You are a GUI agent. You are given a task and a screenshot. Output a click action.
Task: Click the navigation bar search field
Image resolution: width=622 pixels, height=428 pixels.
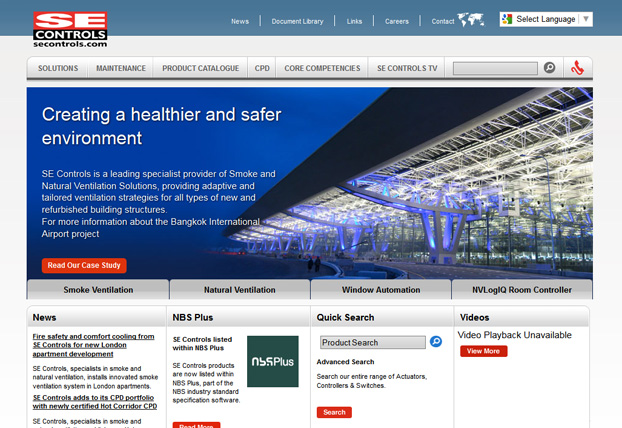click(x=495, y=68)
